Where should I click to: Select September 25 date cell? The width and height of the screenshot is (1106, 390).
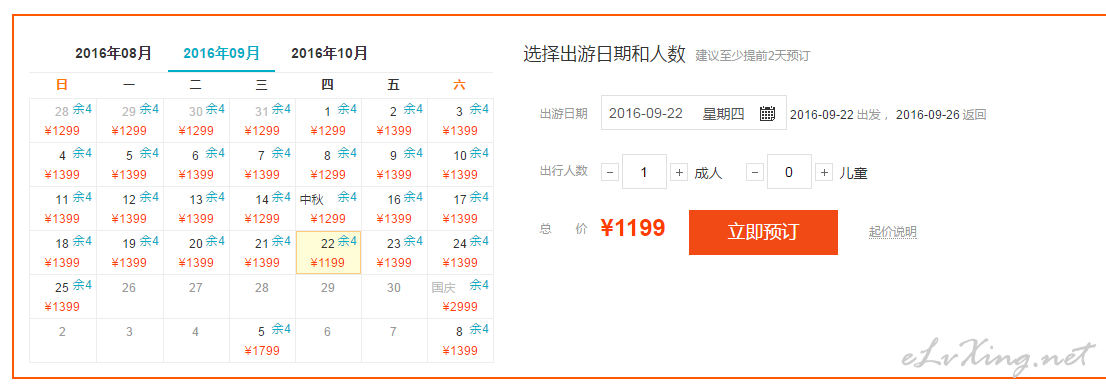tap(63, 296)
